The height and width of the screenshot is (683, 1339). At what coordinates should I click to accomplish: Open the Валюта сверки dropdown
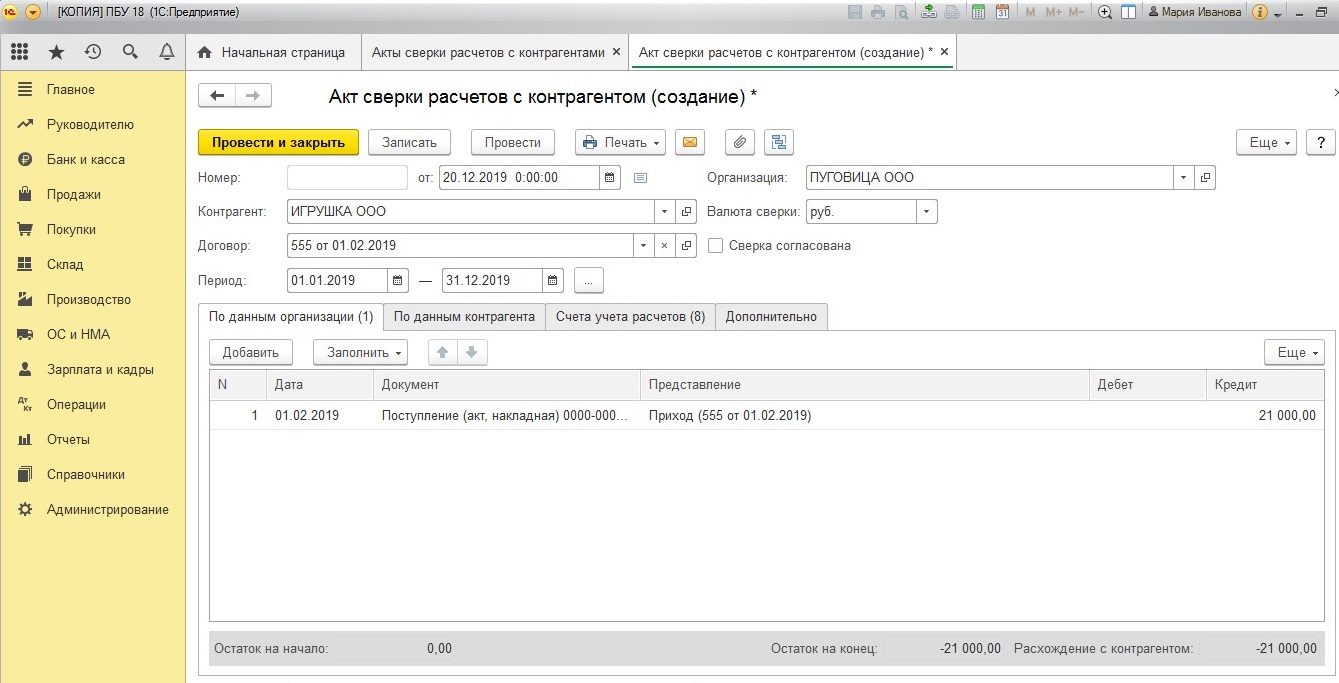pyautogui.click(x=927, y=212)
